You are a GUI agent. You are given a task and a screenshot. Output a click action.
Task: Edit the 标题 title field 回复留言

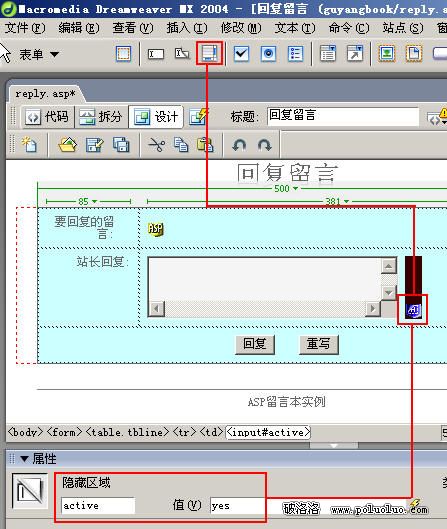click(x=343, y=116)
